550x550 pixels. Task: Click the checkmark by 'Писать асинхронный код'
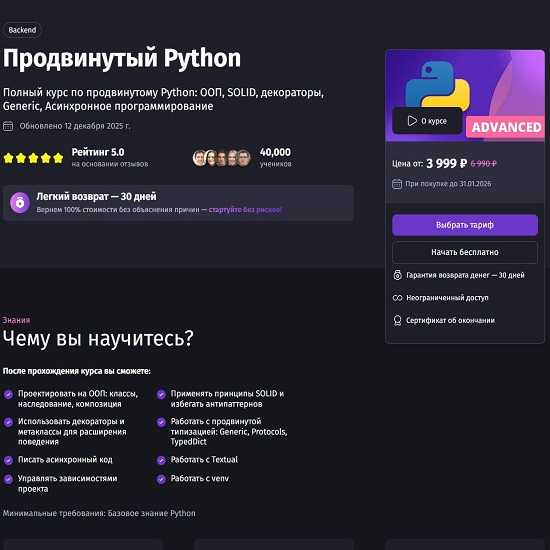tap(8, 460)
